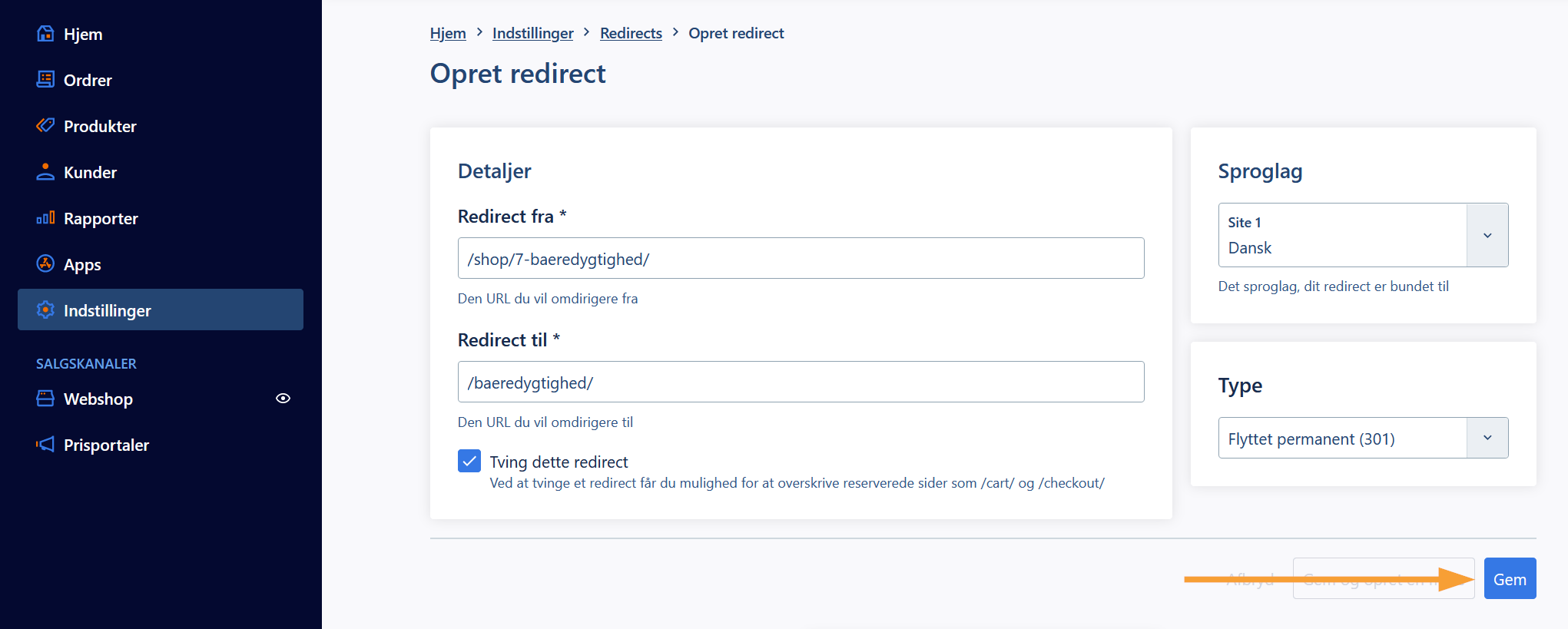Click the Kunder person icon
The image size is (1568, 629).
pyautogui.click(x=45, y=171)
